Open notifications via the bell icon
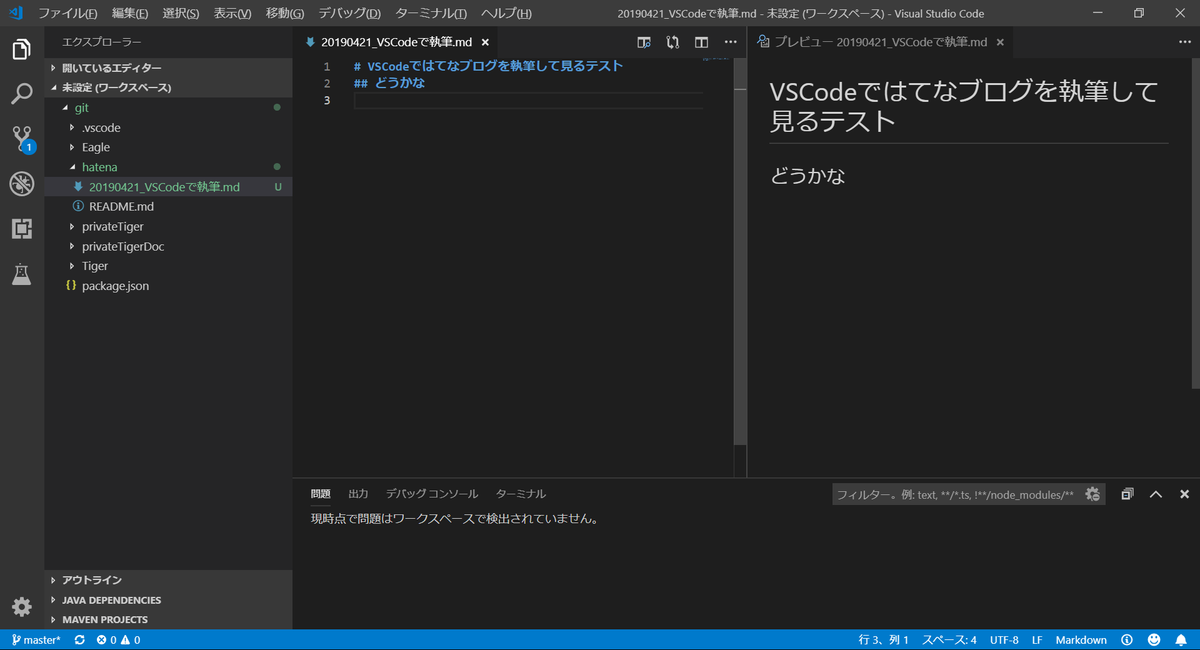The height and width of the screenshot is (650, 1200). click(x=1183, y=639)
